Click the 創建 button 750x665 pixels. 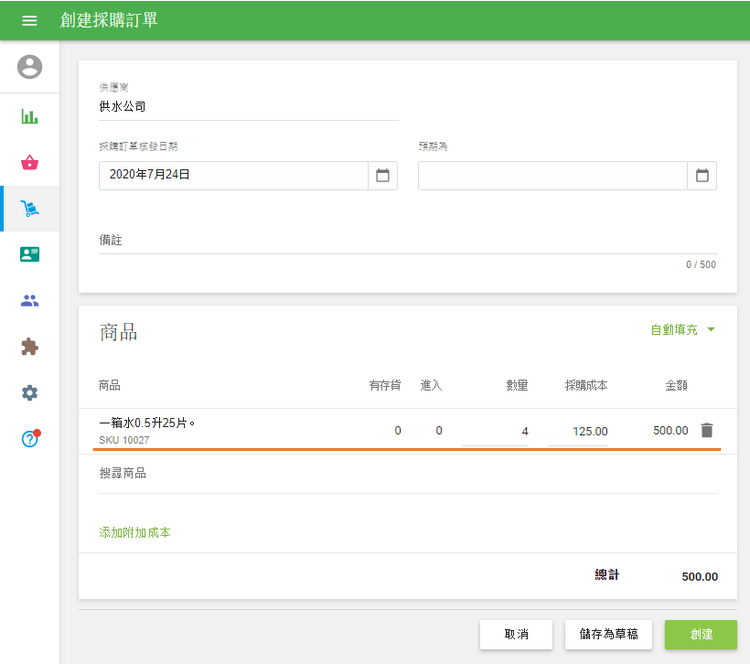pyautogui.click(x=700, y=635)
